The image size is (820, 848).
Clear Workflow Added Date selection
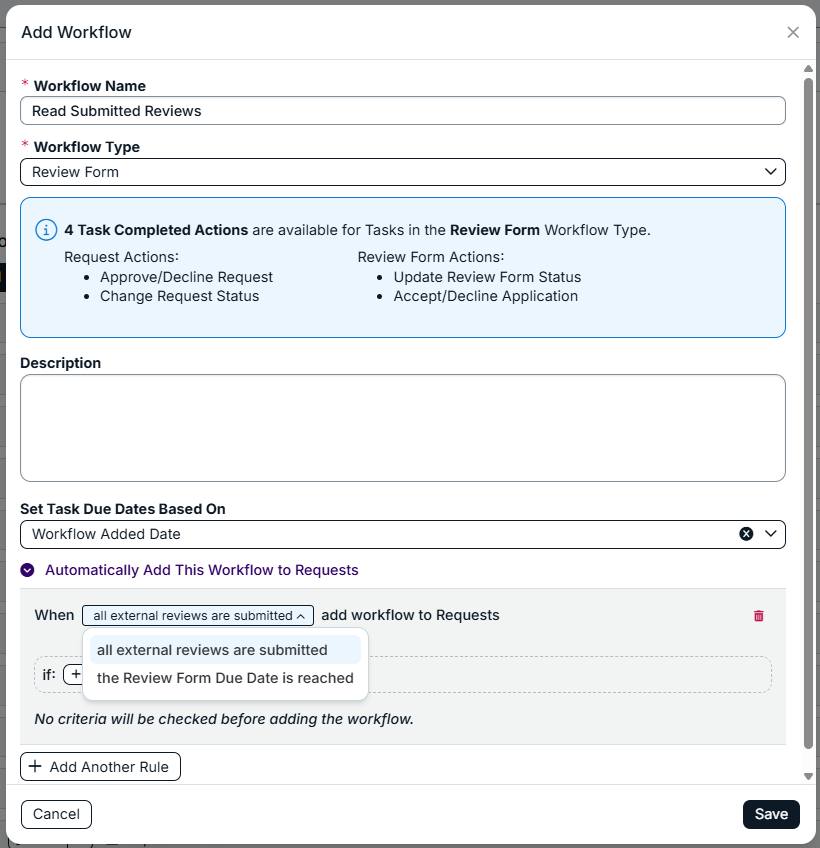point(746,534)
